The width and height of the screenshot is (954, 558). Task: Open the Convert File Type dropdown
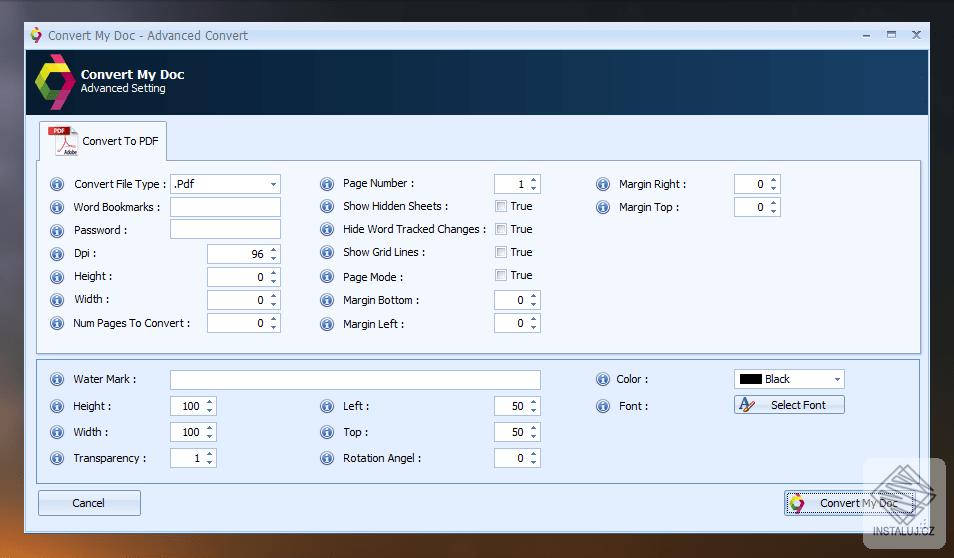[x=225, y=184]
